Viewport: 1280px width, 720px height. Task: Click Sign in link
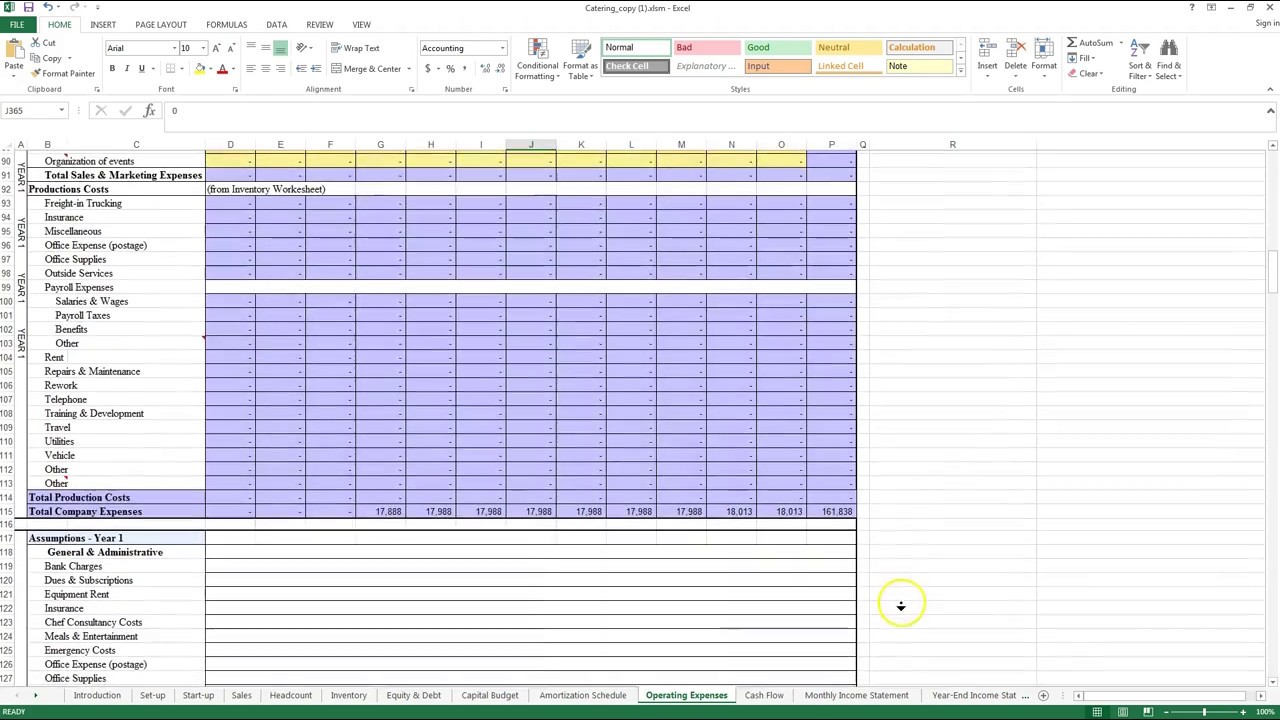[x=1266, y=24]
